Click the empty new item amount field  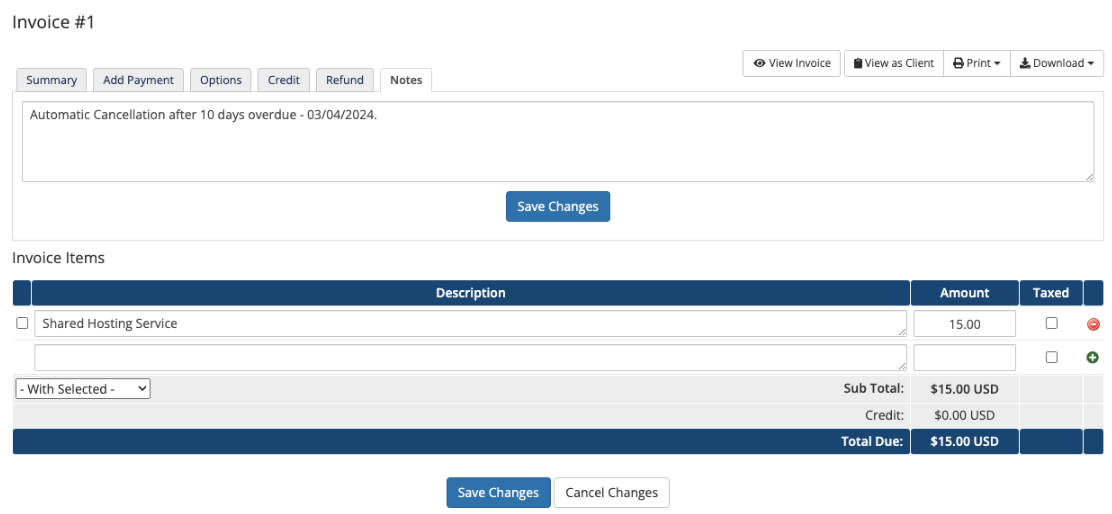(964, 357)
